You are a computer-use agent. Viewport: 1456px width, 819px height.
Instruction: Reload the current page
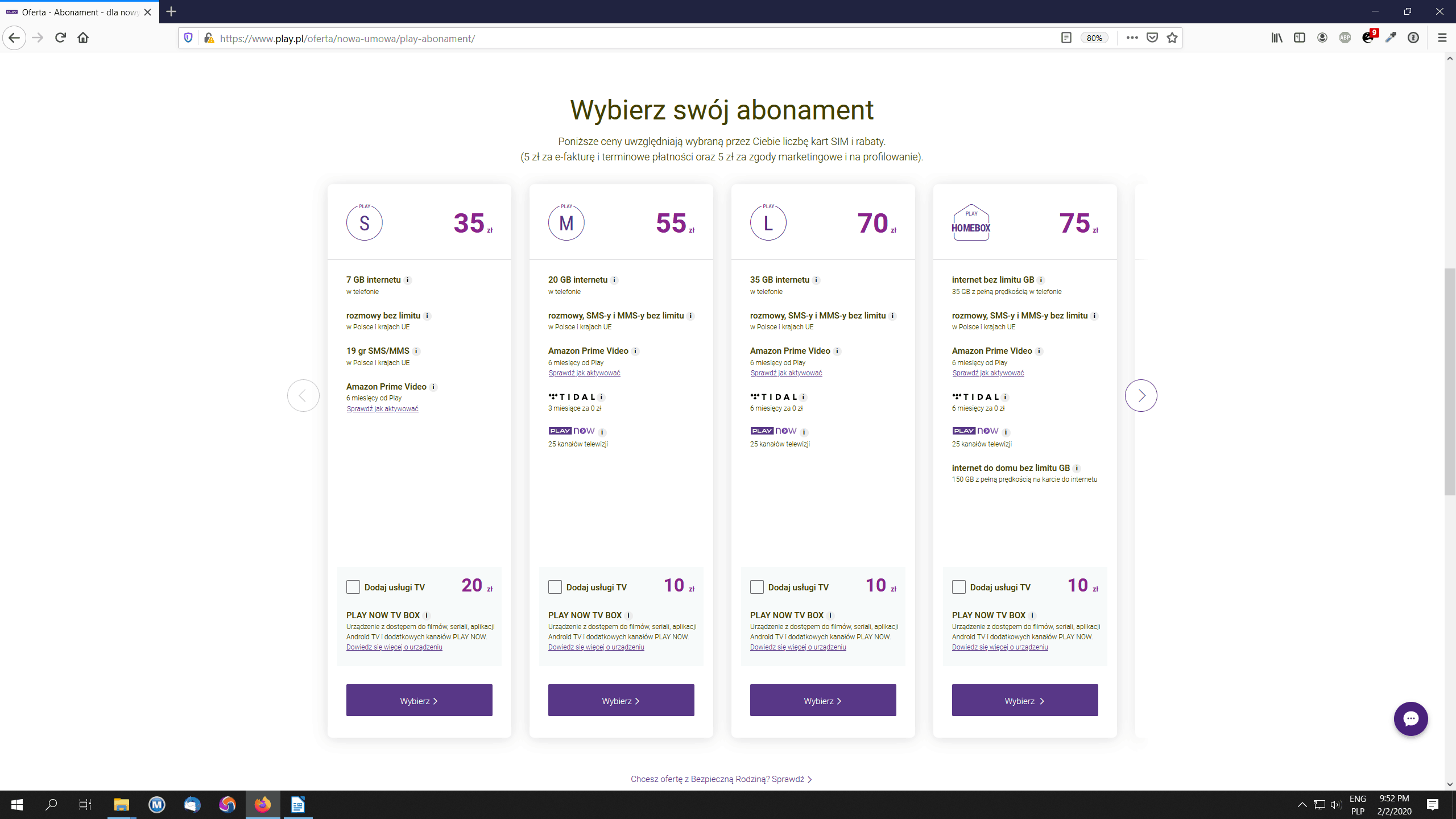[60, 38]
